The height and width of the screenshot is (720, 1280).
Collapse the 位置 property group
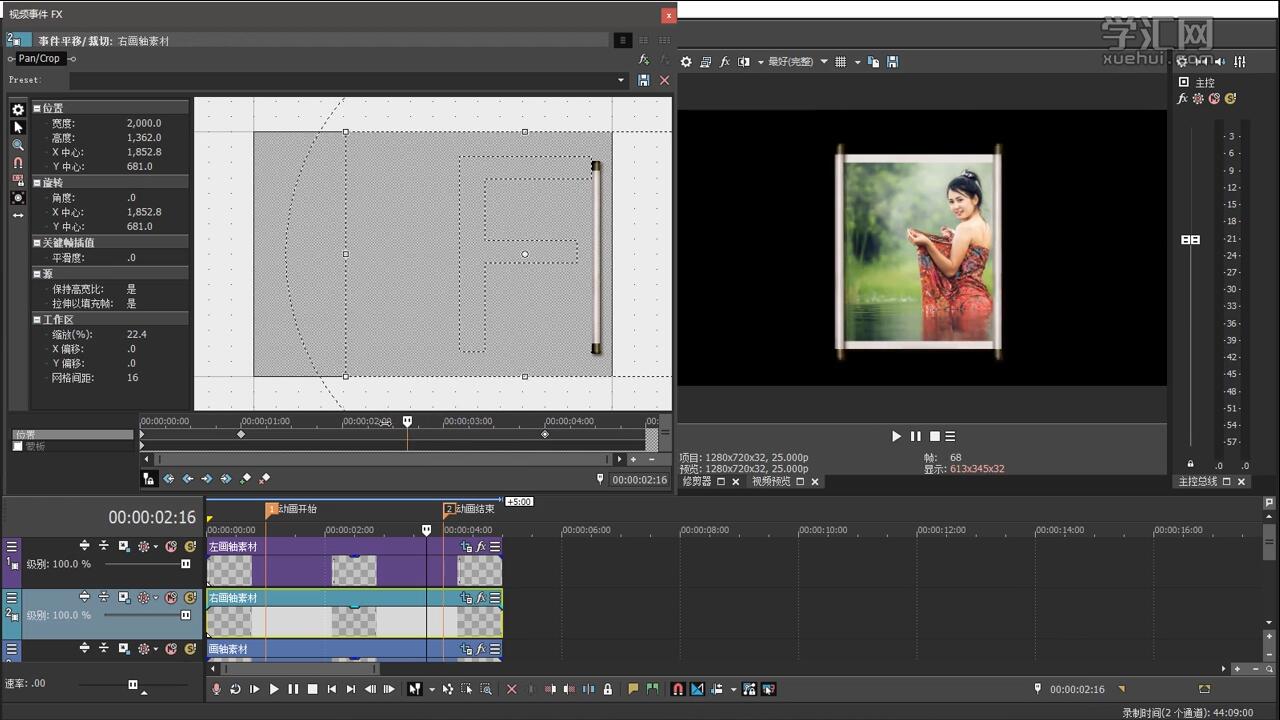37,108
